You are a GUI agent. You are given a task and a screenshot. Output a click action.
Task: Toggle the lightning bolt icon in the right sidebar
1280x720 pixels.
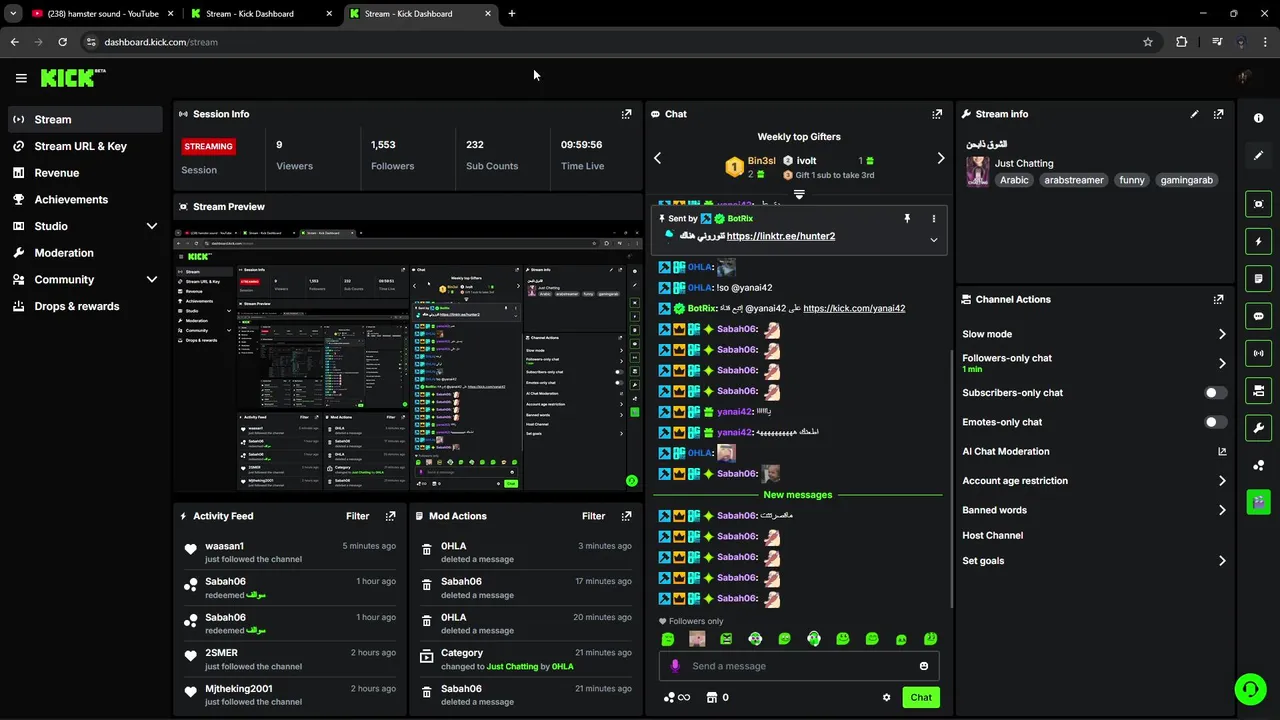tap(1258, 241)
